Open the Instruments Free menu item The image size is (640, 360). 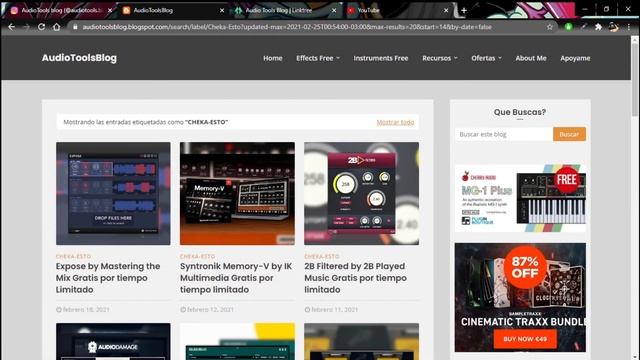(x=381, y=58)
